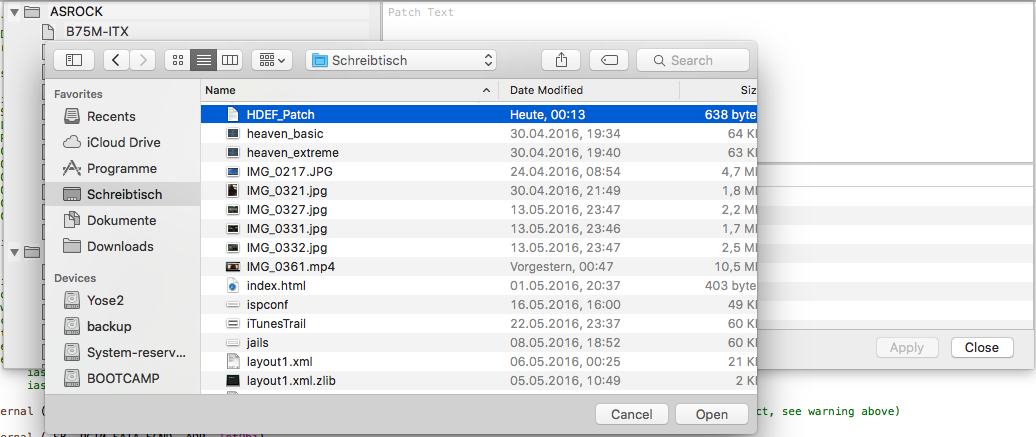This screenshot has height=437, width=1036.
Task: Open Downloads from Favorites sidebar
Action: pos(120,246)
